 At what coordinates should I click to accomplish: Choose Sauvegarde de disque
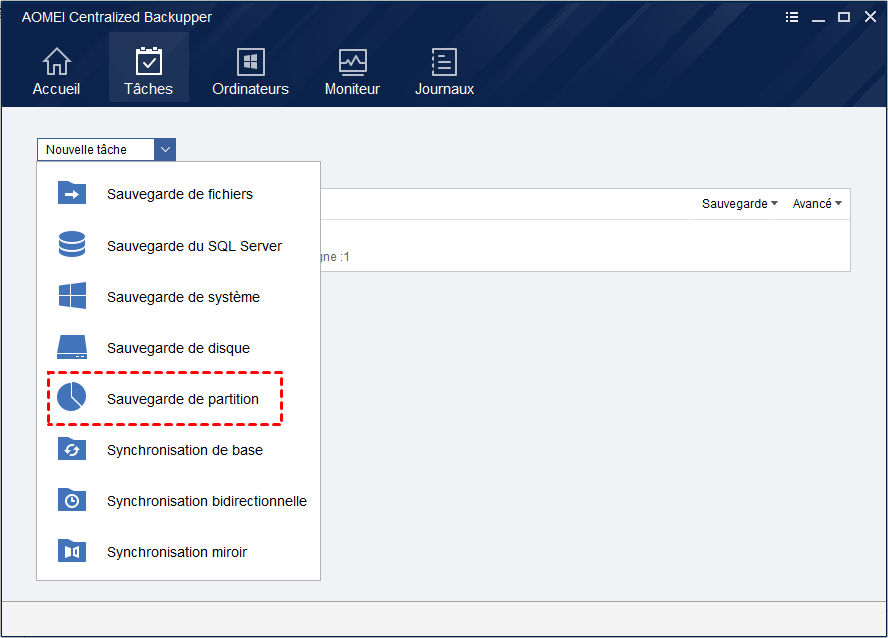(178, 348)
